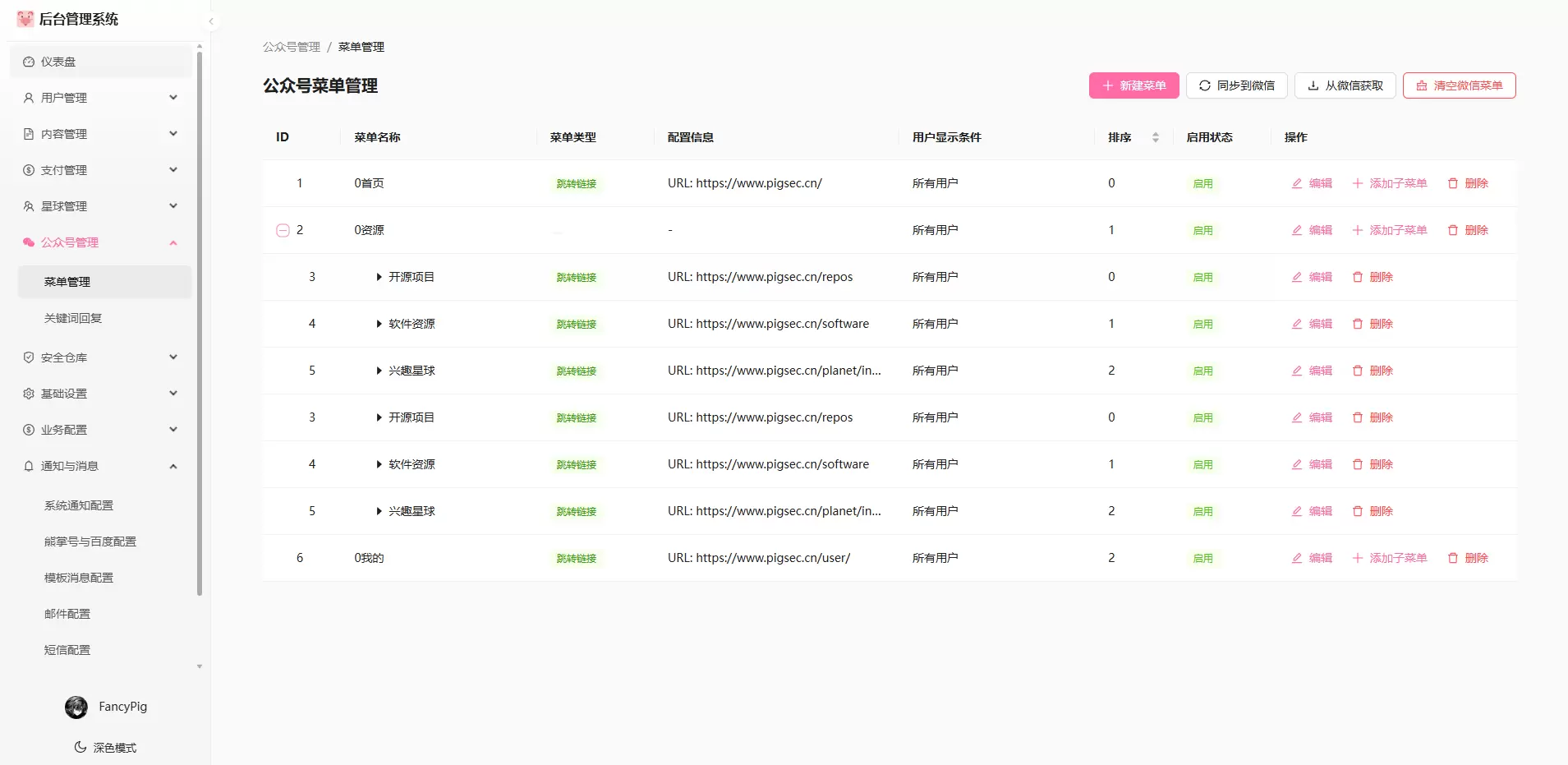Add submenu to 0资源 row
Viewport: 1568px width, 765px height.
[1390, 230]
